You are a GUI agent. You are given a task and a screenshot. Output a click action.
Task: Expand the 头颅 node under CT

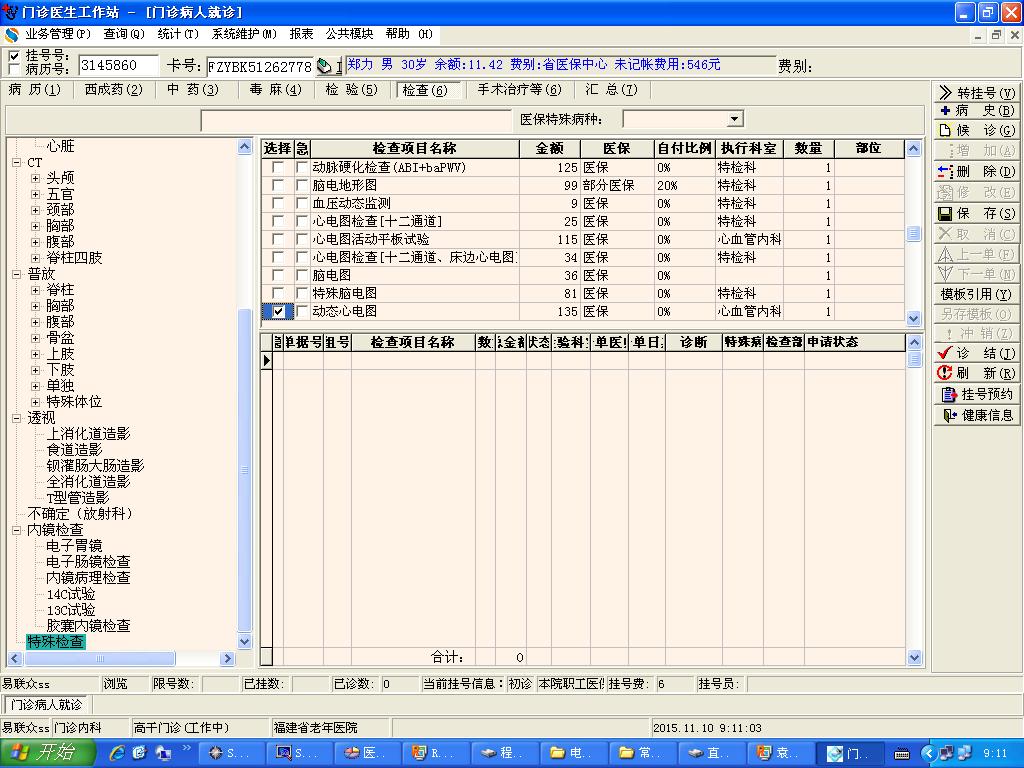click(x=36, y=178)
